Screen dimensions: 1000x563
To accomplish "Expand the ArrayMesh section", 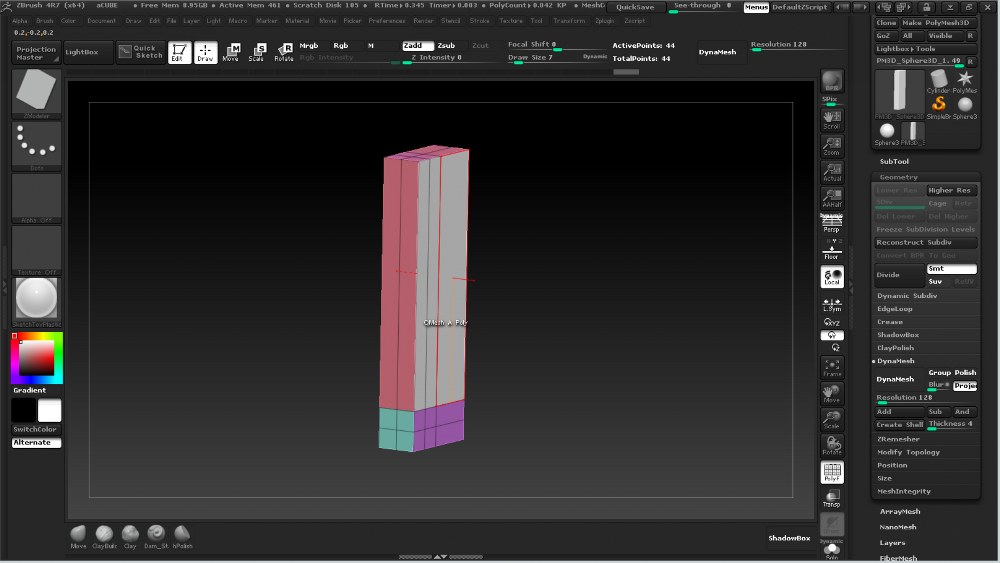I will click(x=900, y=511).
